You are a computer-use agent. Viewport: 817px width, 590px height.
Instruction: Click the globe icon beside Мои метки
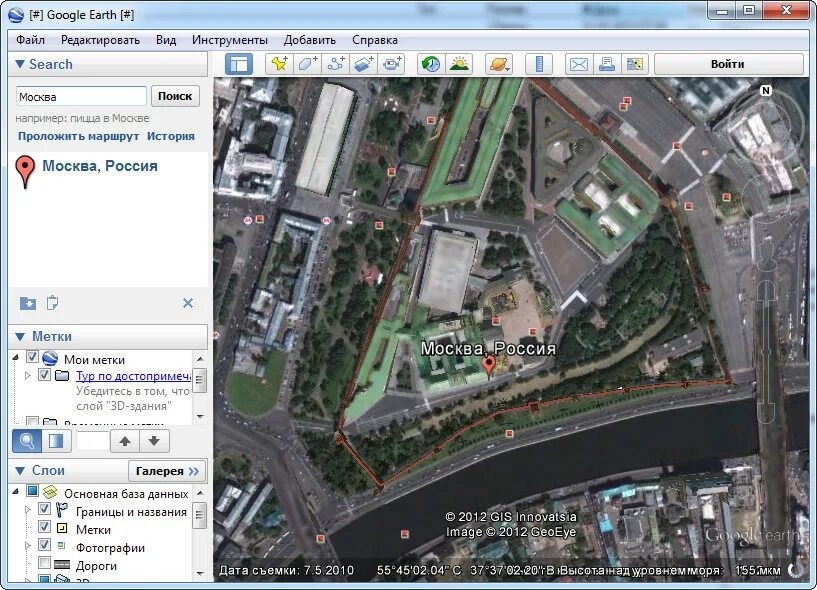point(50,359)
